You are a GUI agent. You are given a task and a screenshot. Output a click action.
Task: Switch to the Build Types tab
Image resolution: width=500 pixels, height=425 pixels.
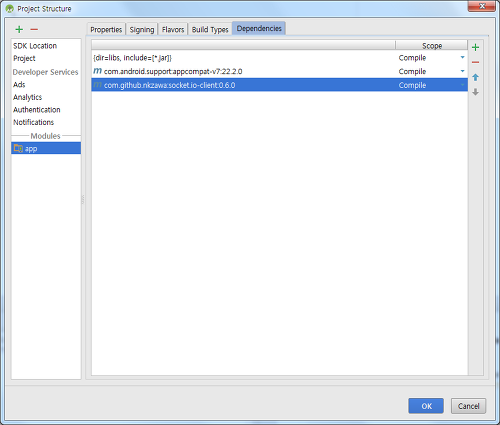click(210, 29)
